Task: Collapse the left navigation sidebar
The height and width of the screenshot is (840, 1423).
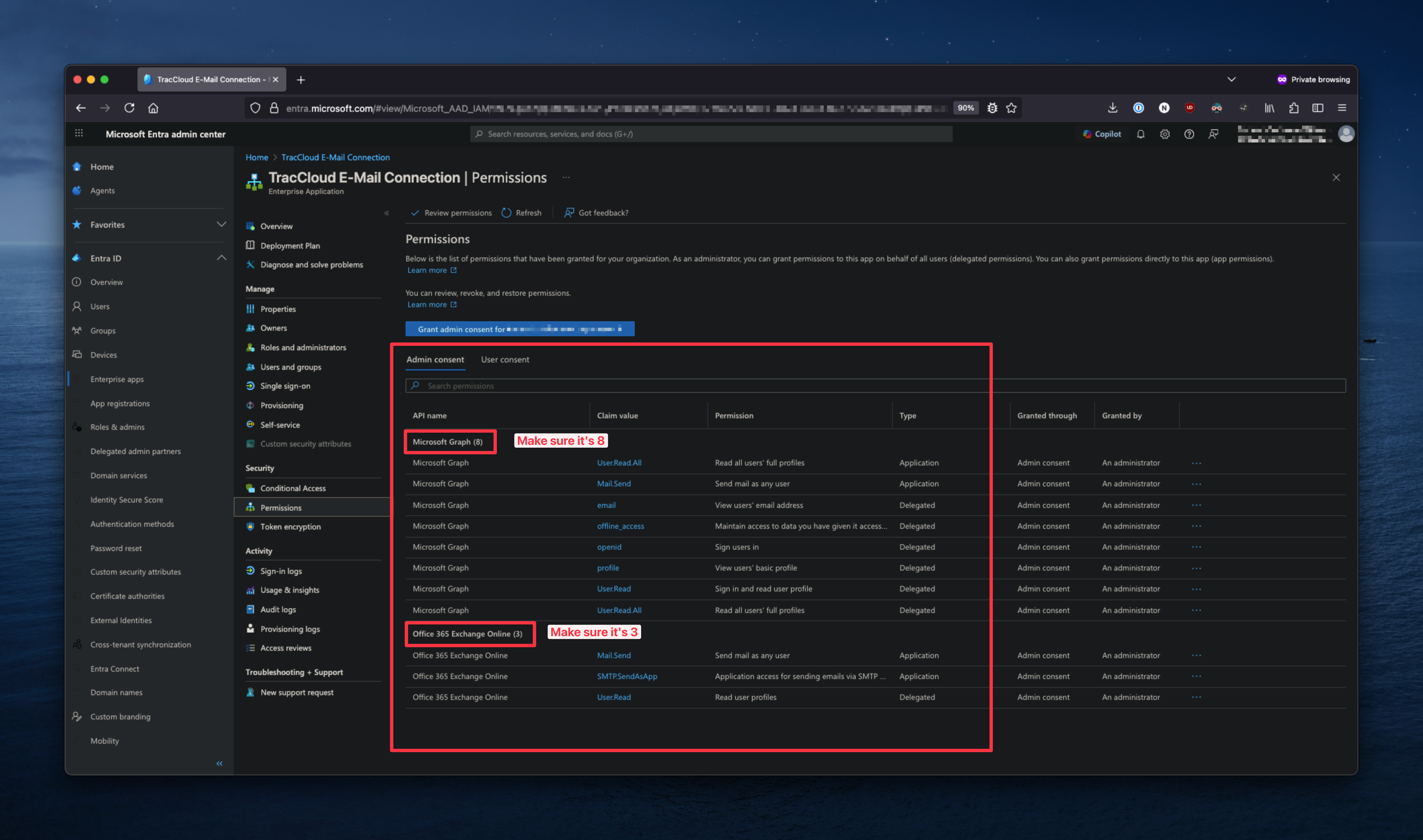Action: (x=219, y=764)
